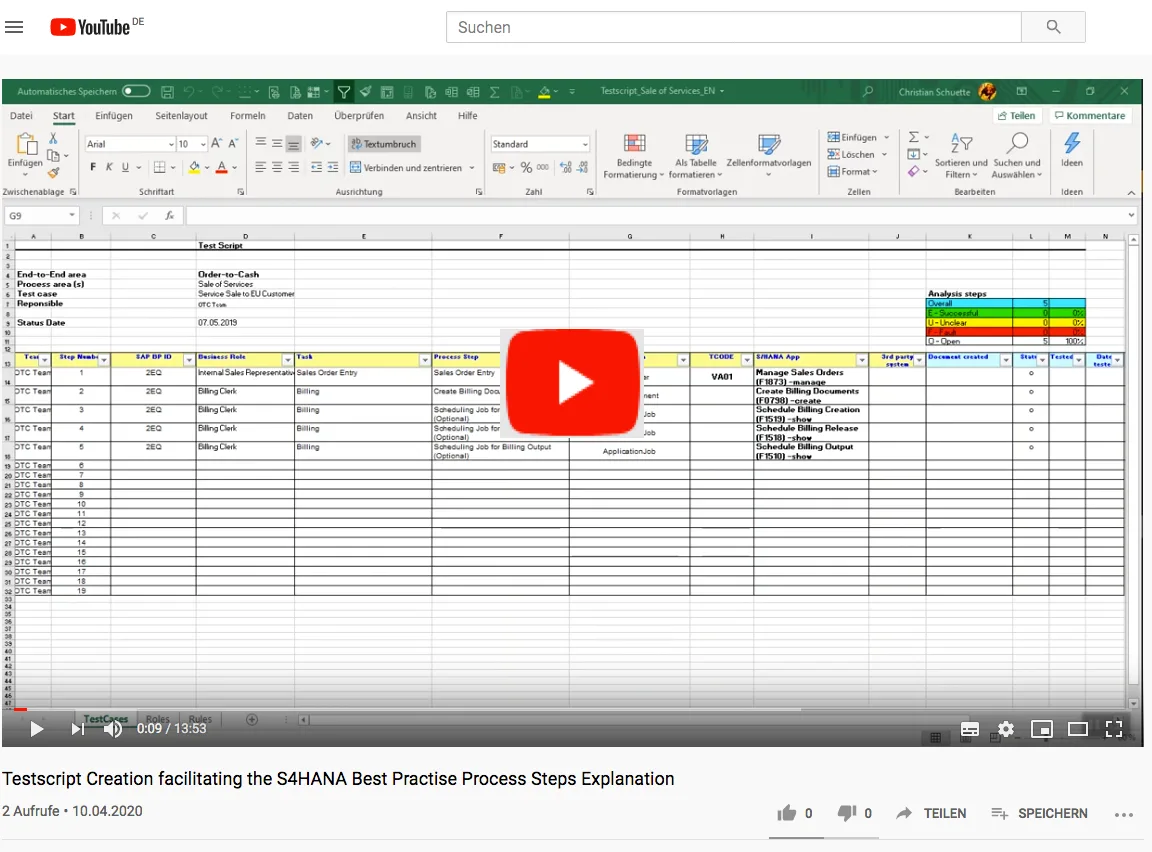The width and height of the screenshot is (1152, 852).
Task: Open Zellenformatvorlagen gallery
Action: pyautogui.click(x=768, y=155)
